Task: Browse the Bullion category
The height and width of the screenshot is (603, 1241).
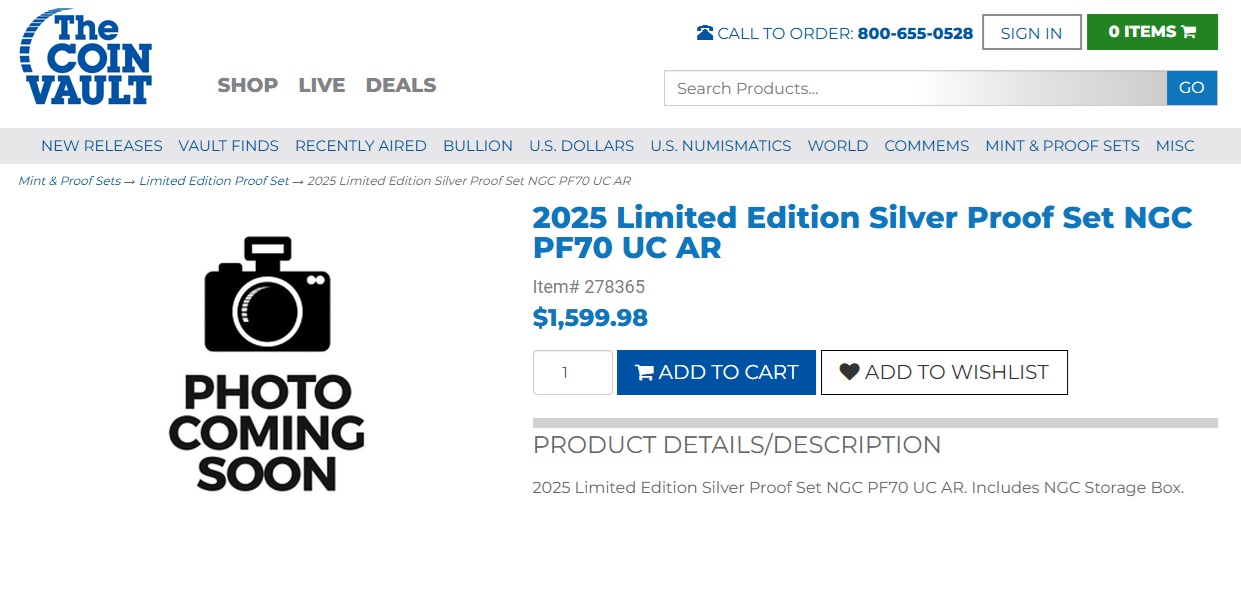Action: click(x=478, y=146)
